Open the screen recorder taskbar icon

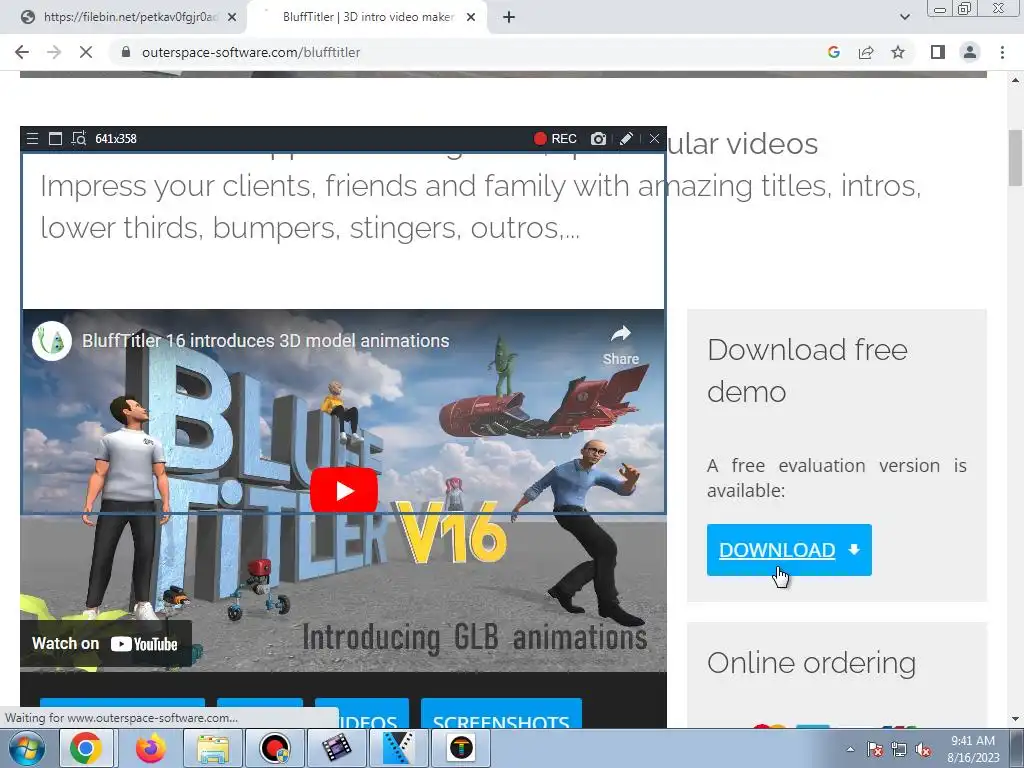pos(275,748)
